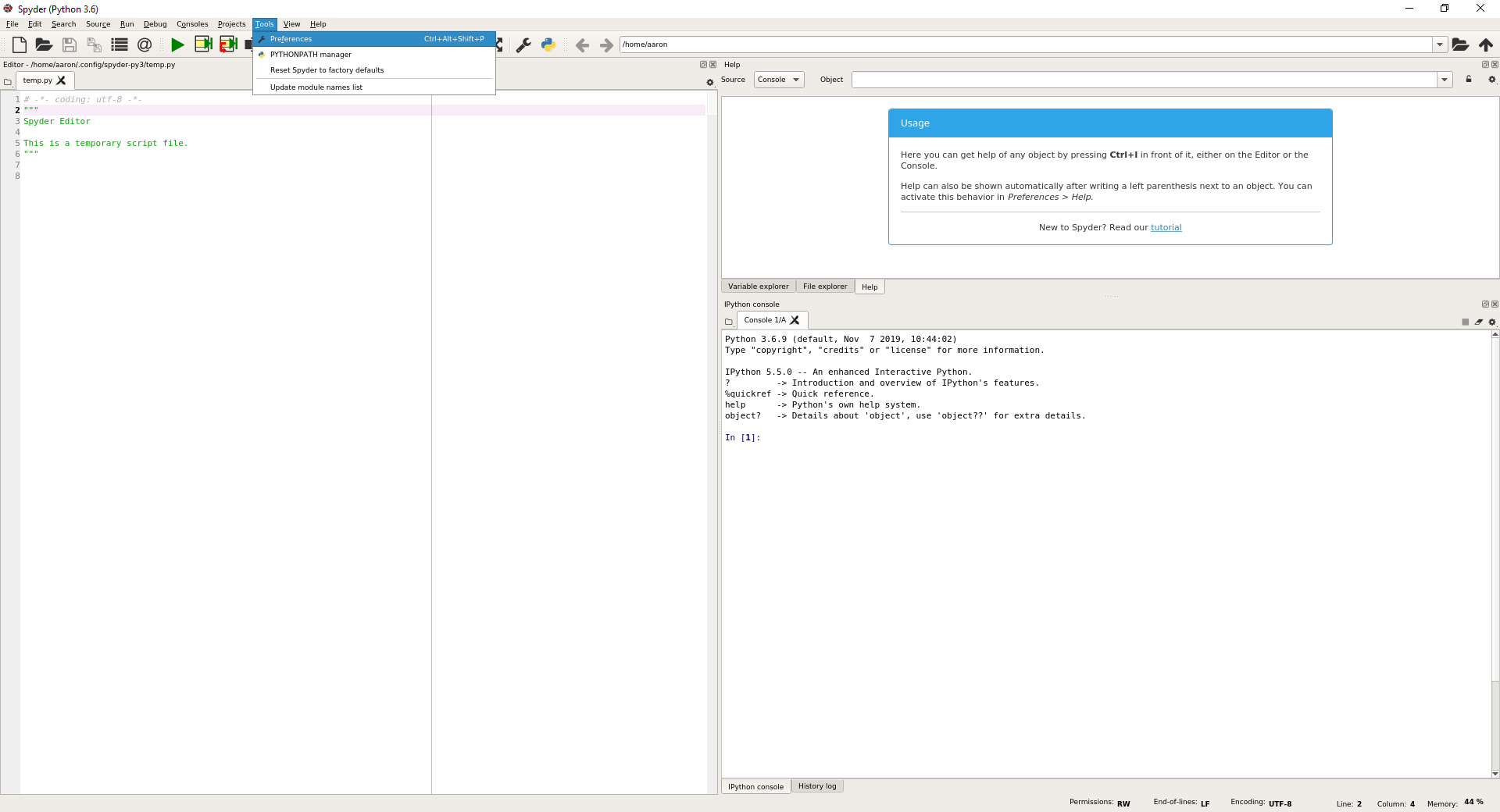Select the IPython console bottom tab
The image size is (1500, 812).
[756, 787]
